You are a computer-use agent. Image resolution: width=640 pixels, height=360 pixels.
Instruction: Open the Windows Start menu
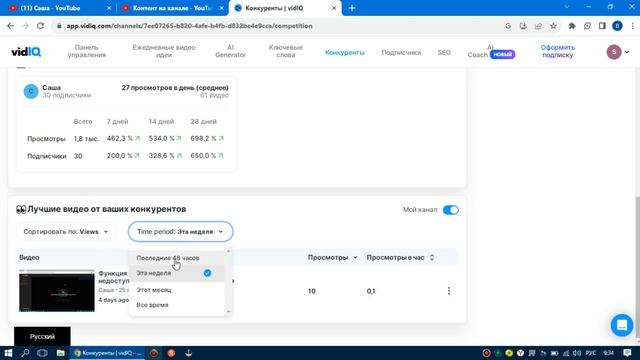pos(8,353)
